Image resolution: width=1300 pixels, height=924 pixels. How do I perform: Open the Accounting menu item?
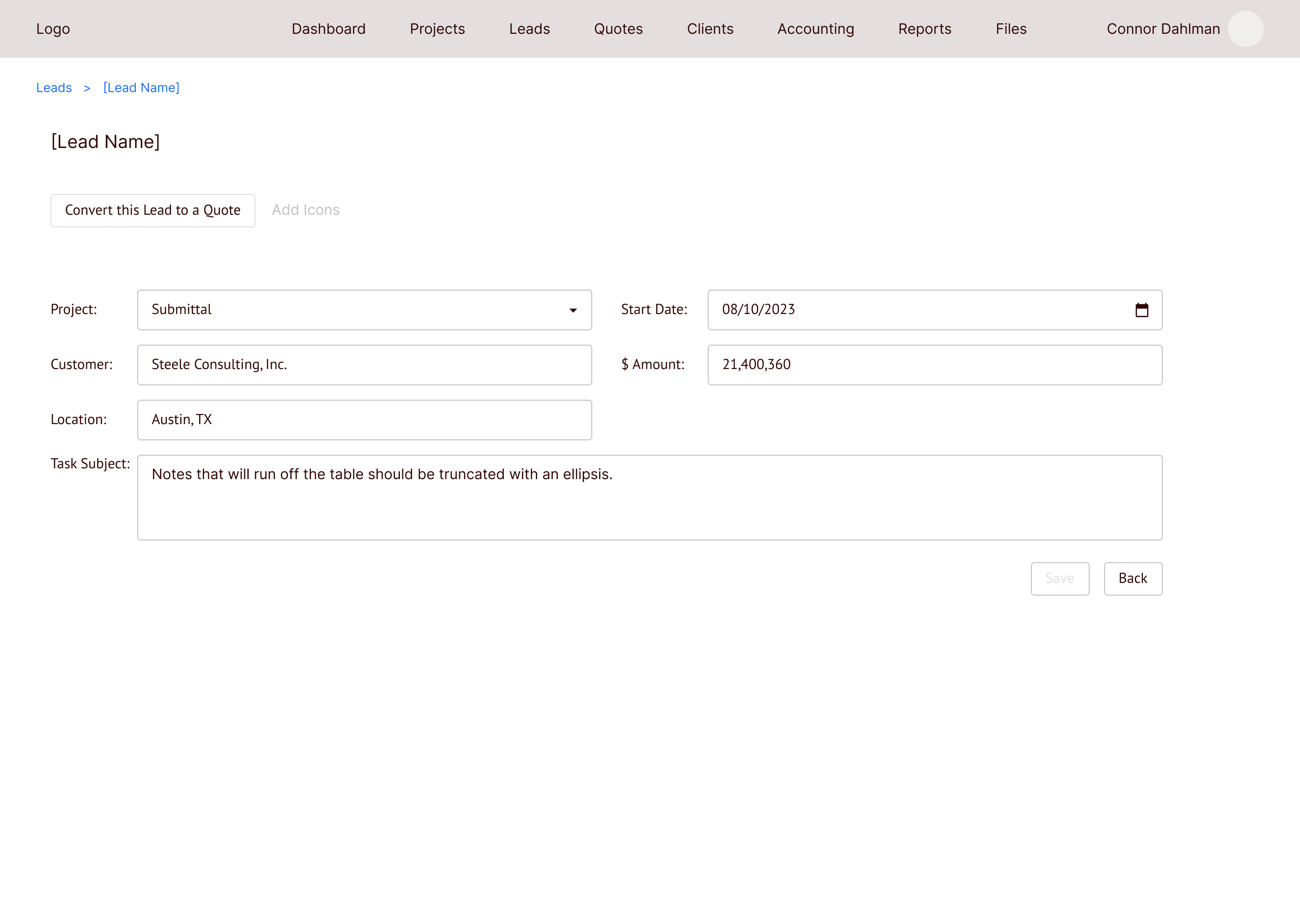(x=815, y=29)
